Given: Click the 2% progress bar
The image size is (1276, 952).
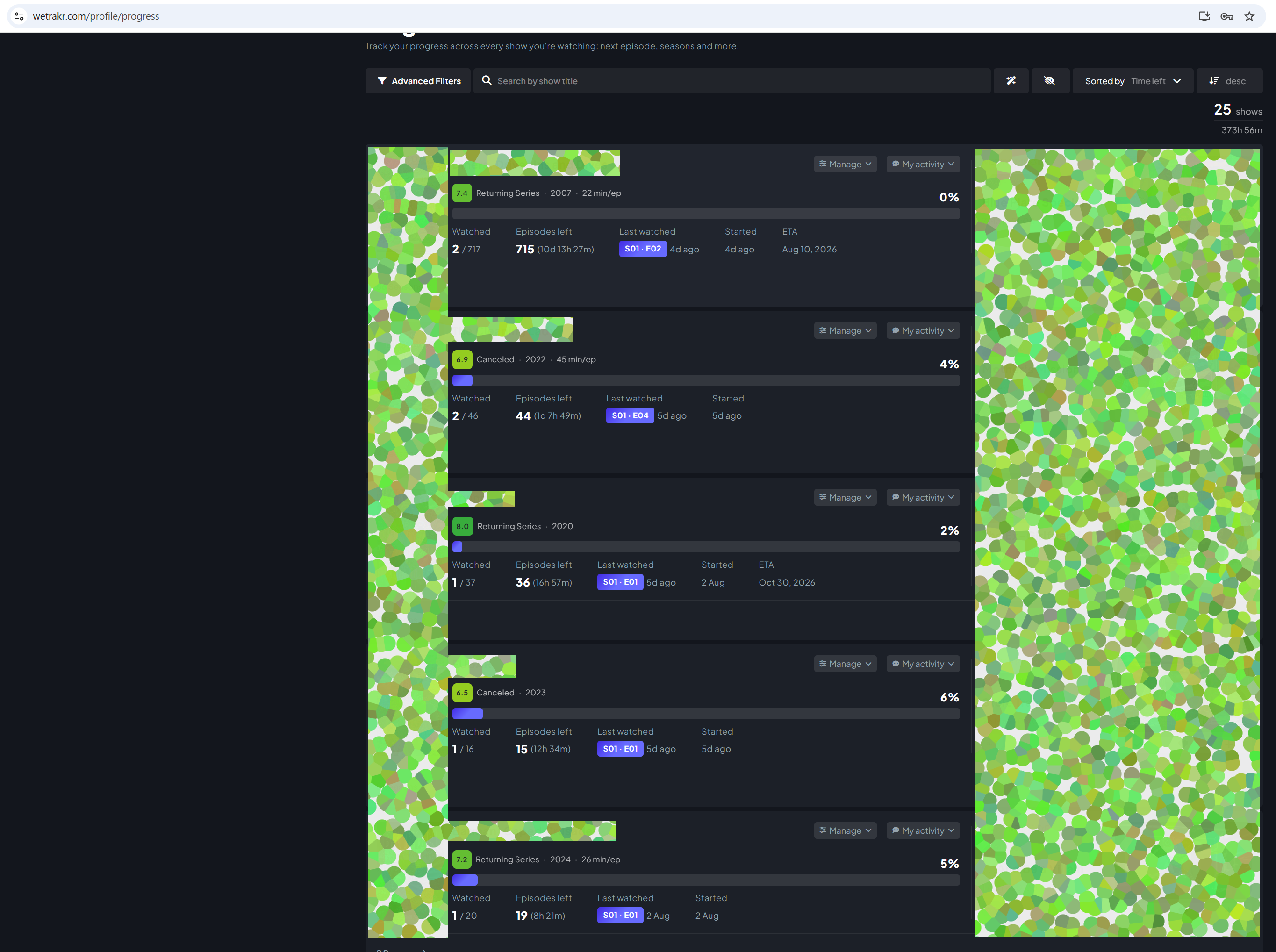Looking at the screenshot, I should click(706, 547).
